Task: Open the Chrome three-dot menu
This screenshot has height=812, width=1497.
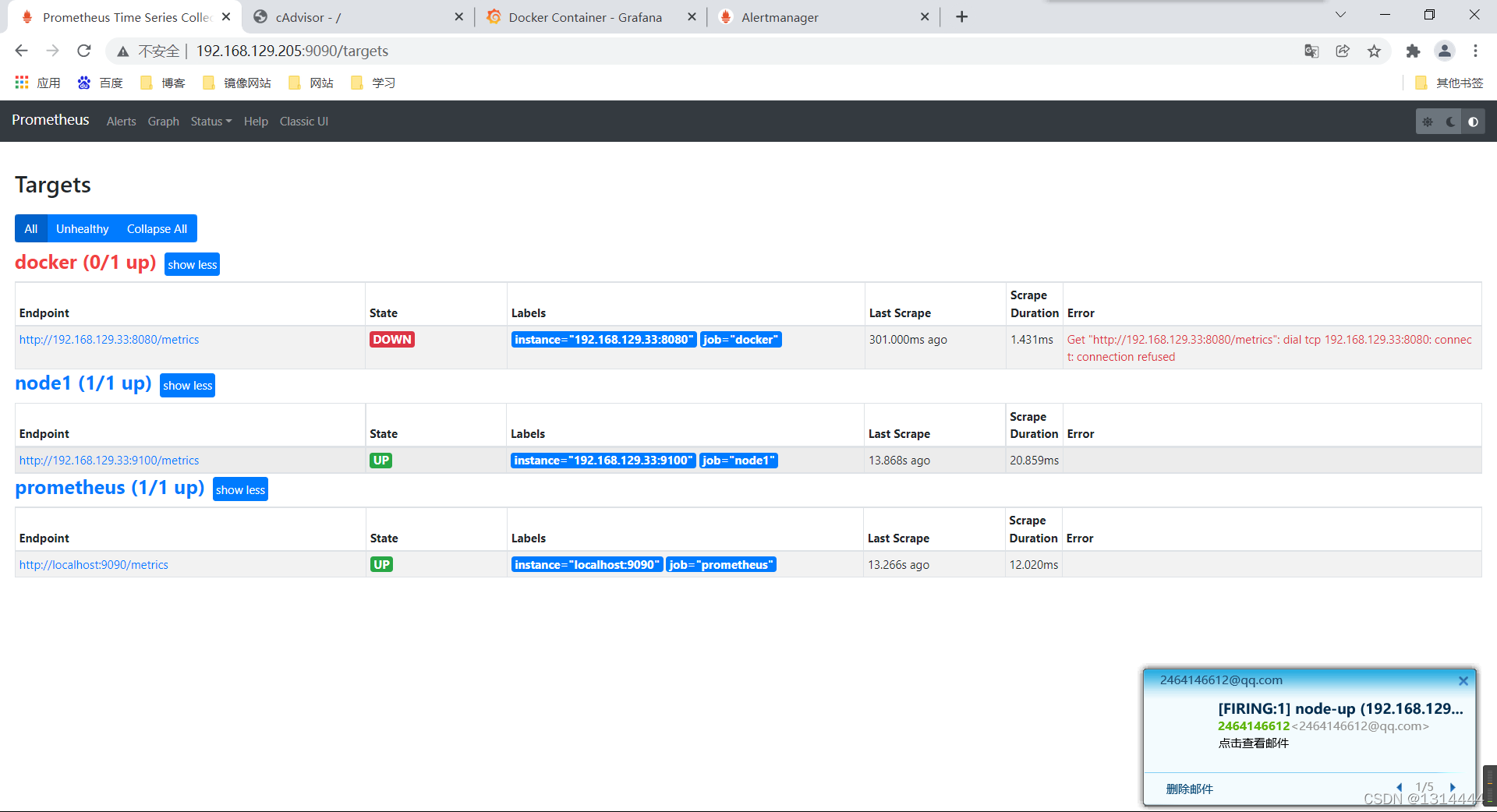Action: point(1475,51)
